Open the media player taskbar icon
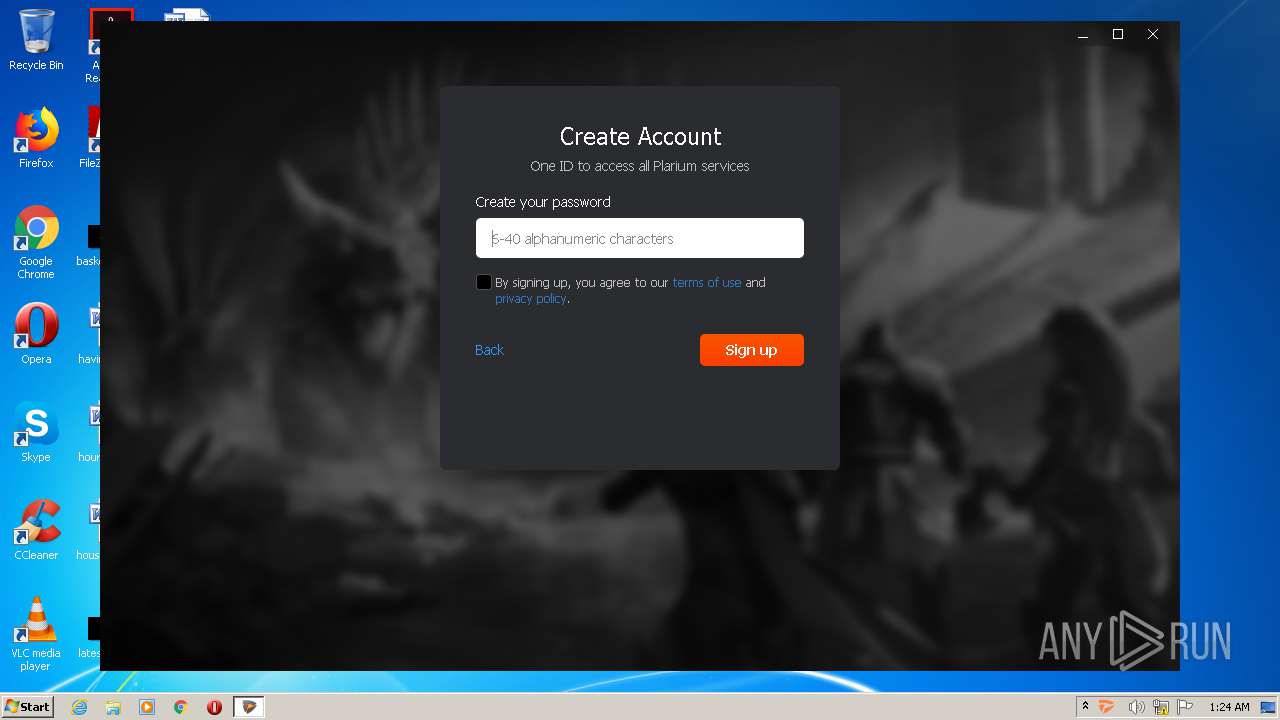This screenshot has height=720, width=1280. coord(147,707)
